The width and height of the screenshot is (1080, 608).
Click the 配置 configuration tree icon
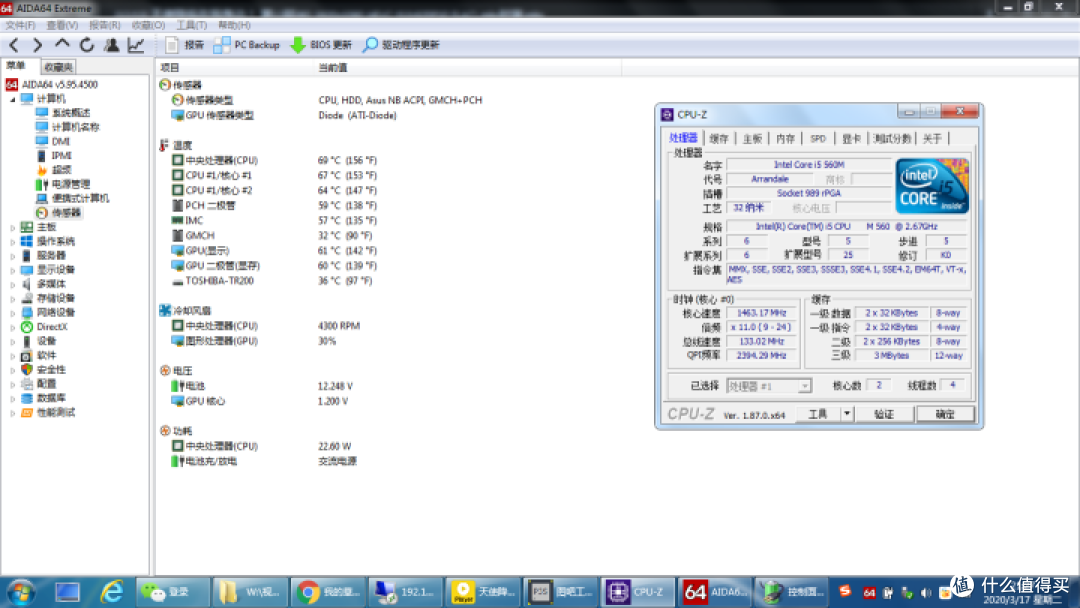[27, 384]
